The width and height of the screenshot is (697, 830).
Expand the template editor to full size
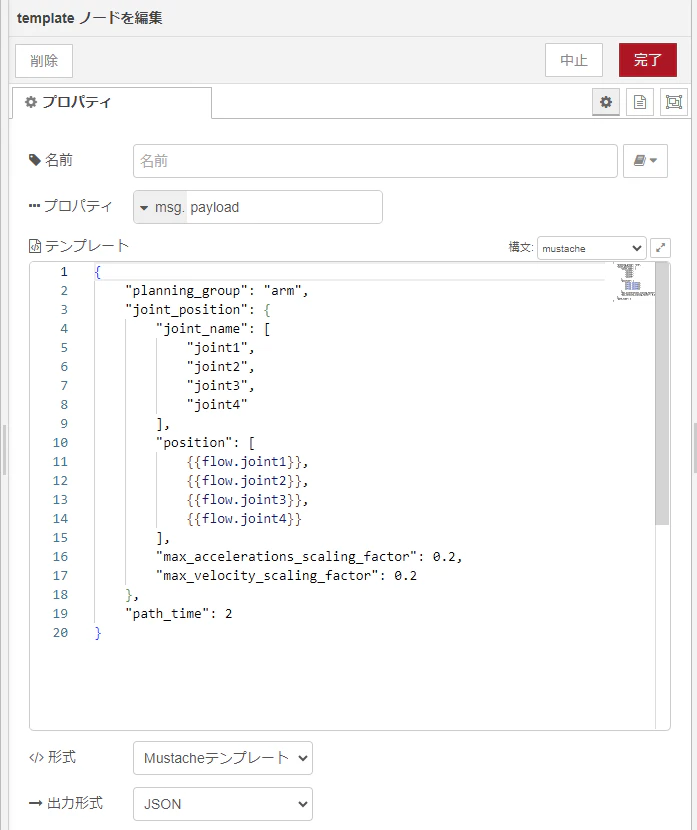tap(660, 248)
